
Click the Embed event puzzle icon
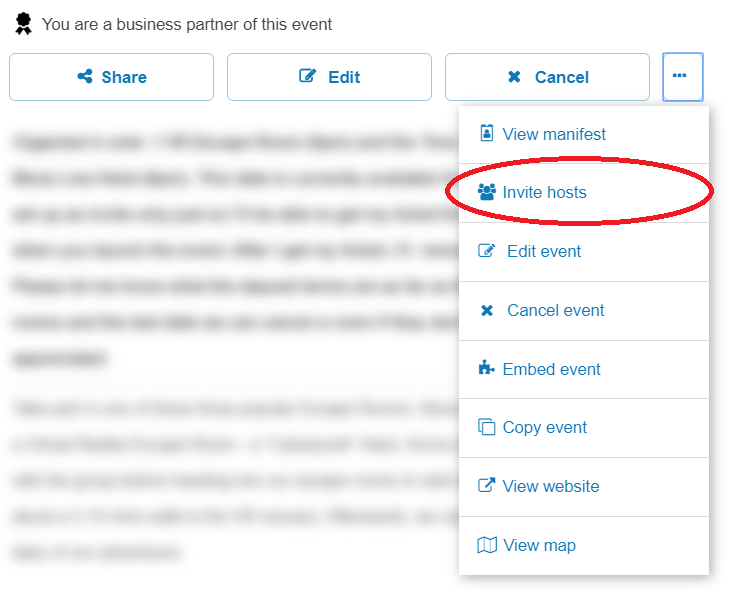pyautogui.click(x=487, y=369)
